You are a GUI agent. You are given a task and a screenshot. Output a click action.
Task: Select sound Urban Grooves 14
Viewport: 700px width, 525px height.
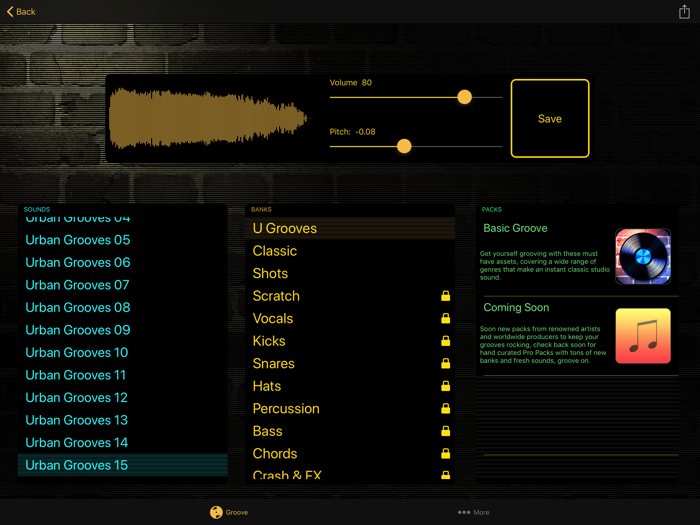pos(123,442)
